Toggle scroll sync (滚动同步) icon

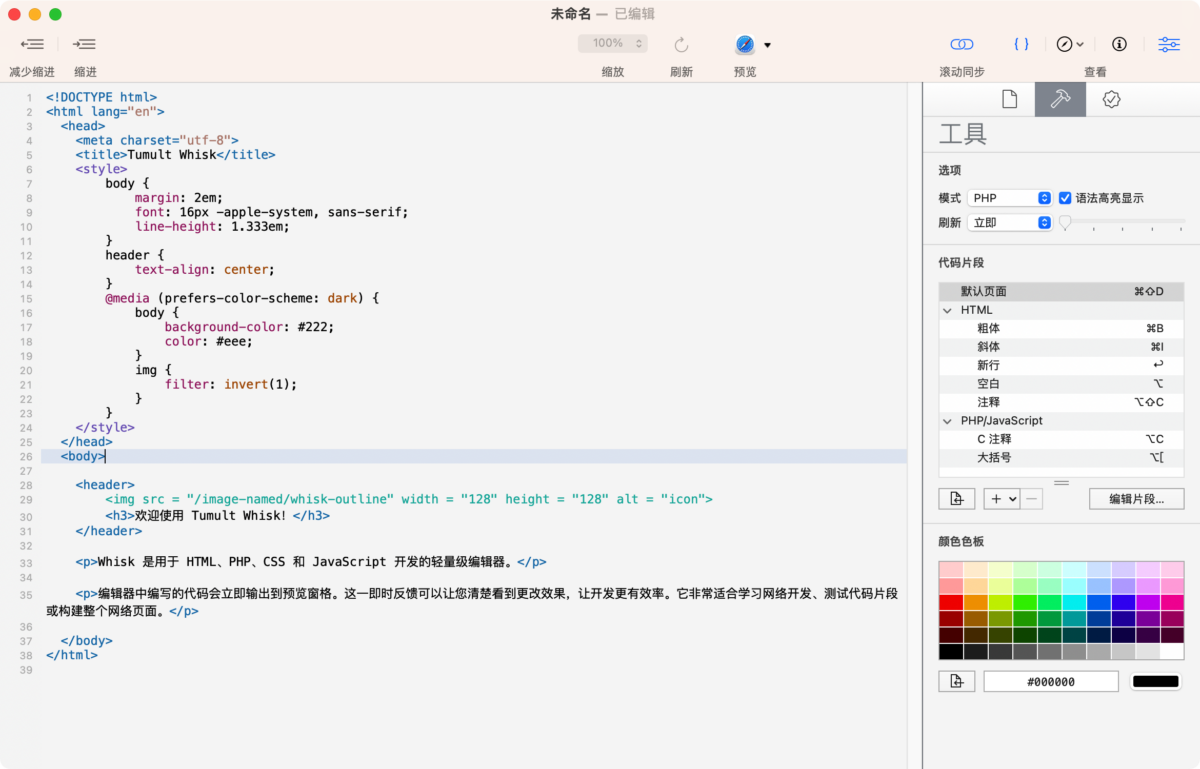(x=961, y=44)
